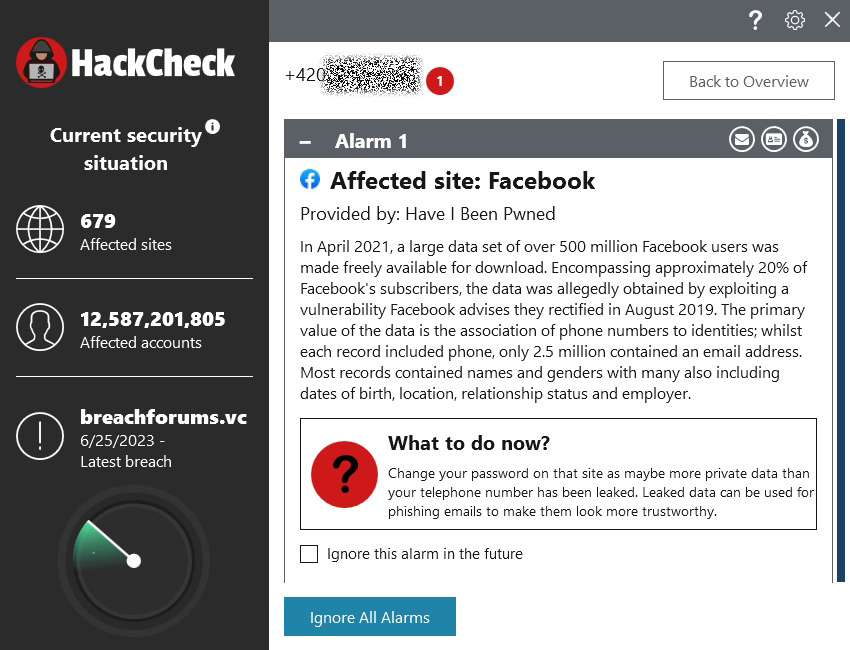Open settings with the gear icon
The width and height of the screenshot is (850, 650).
point(795,20)
